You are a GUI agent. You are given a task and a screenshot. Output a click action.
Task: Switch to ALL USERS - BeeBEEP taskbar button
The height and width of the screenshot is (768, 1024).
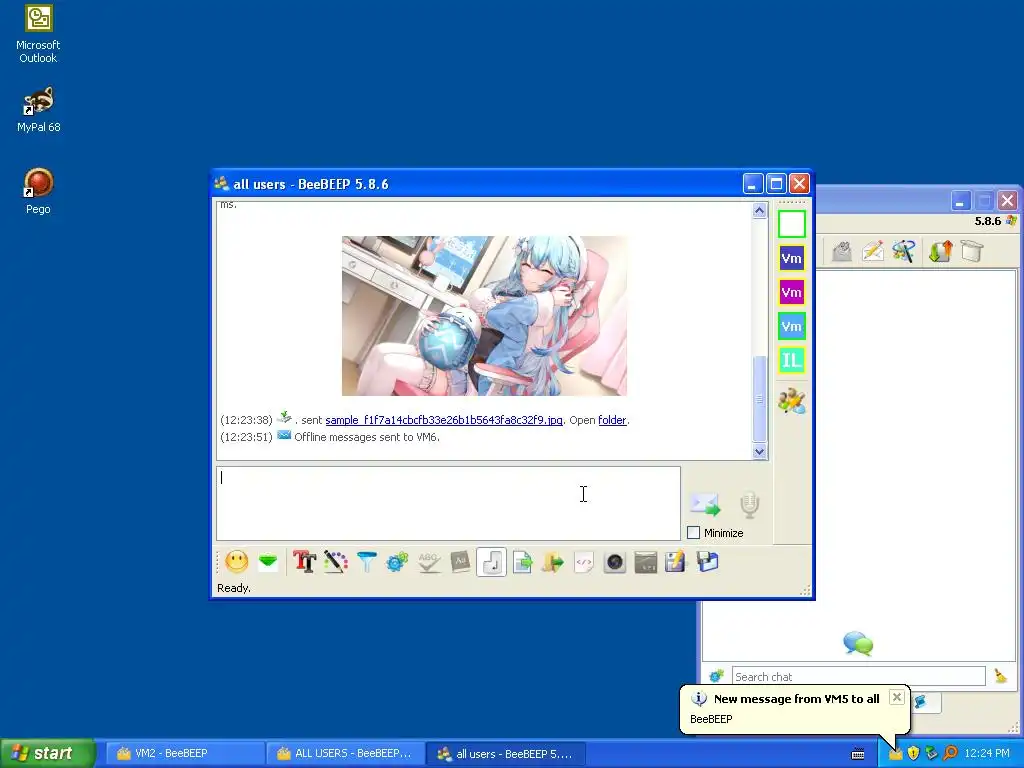(345, 753)
